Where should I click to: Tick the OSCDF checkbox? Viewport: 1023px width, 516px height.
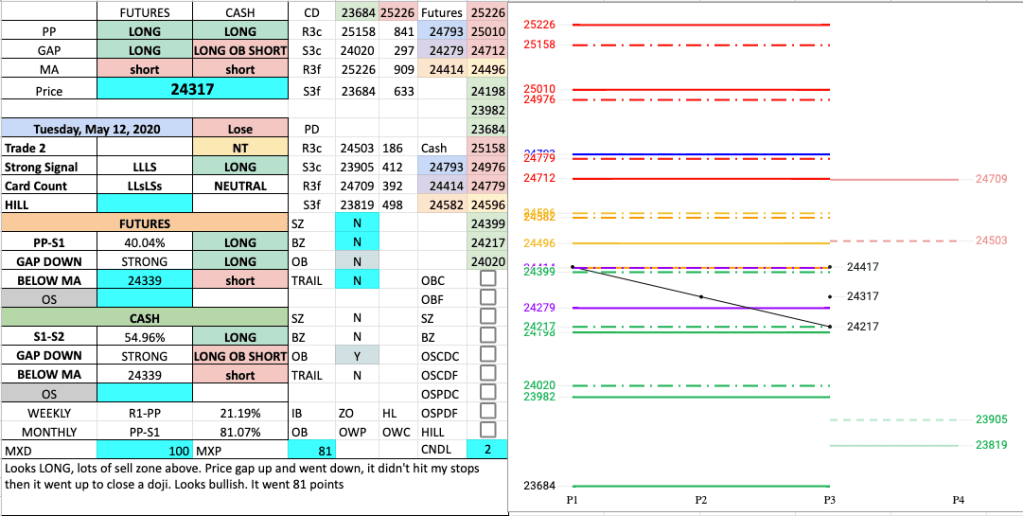[x=488, y=375]
